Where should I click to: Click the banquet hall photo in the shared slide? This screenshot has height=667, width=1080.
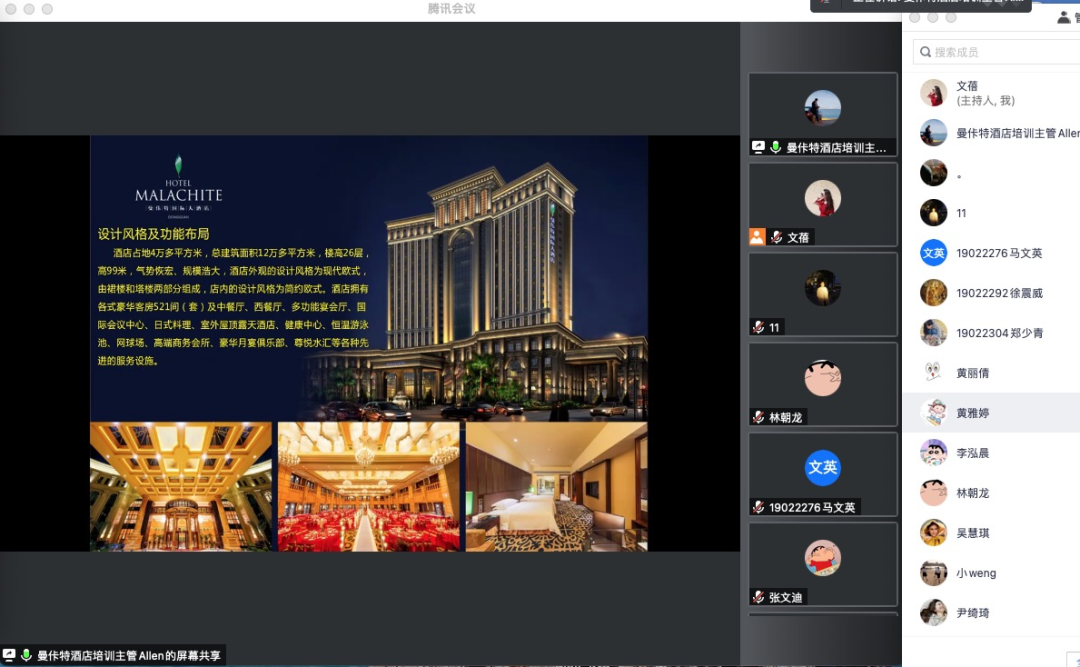[x=369, y=486]
